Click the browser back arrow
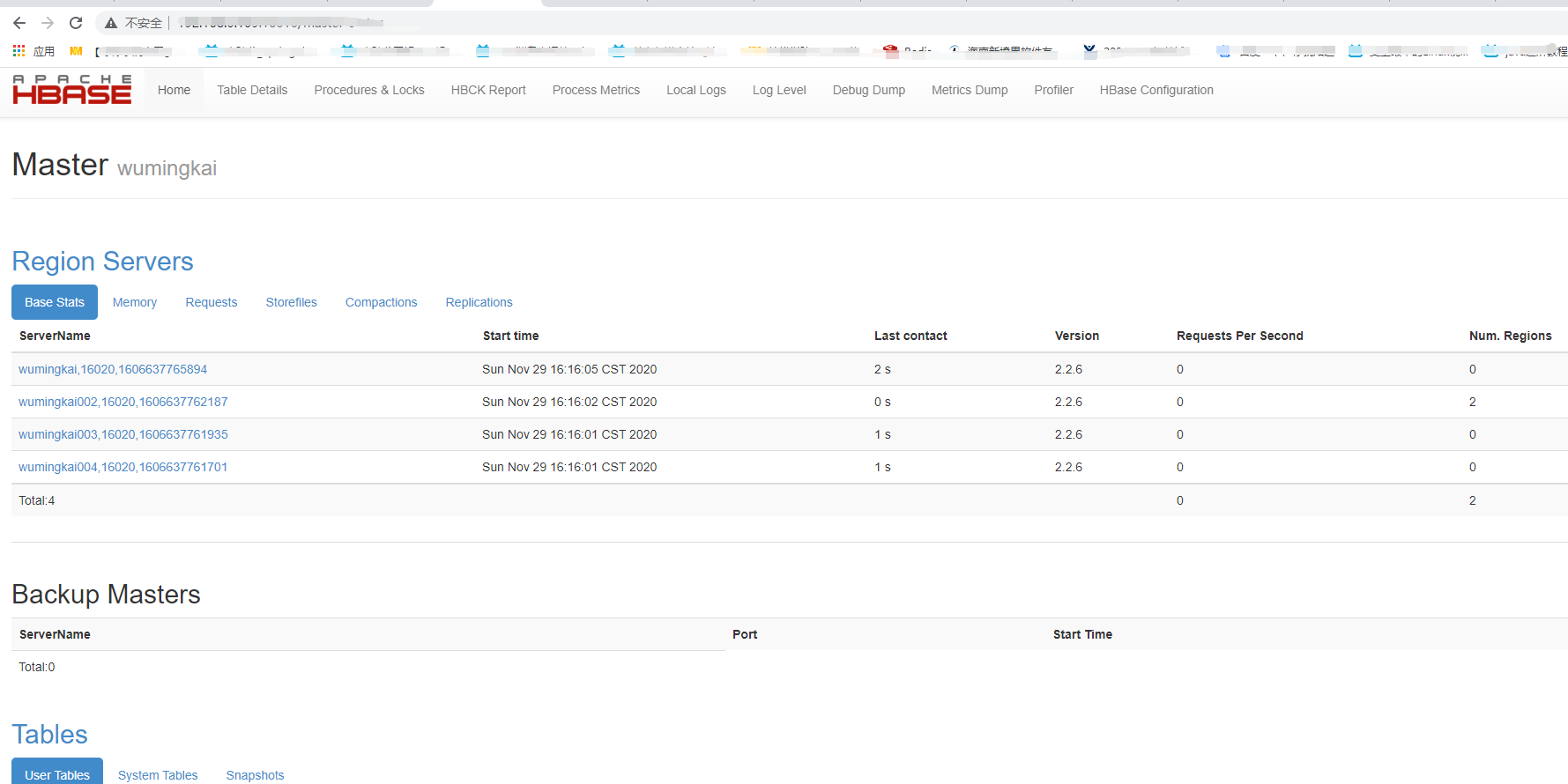Image resolution: width=1568 pixels, height=784 pixels. (x=19, y=23)
